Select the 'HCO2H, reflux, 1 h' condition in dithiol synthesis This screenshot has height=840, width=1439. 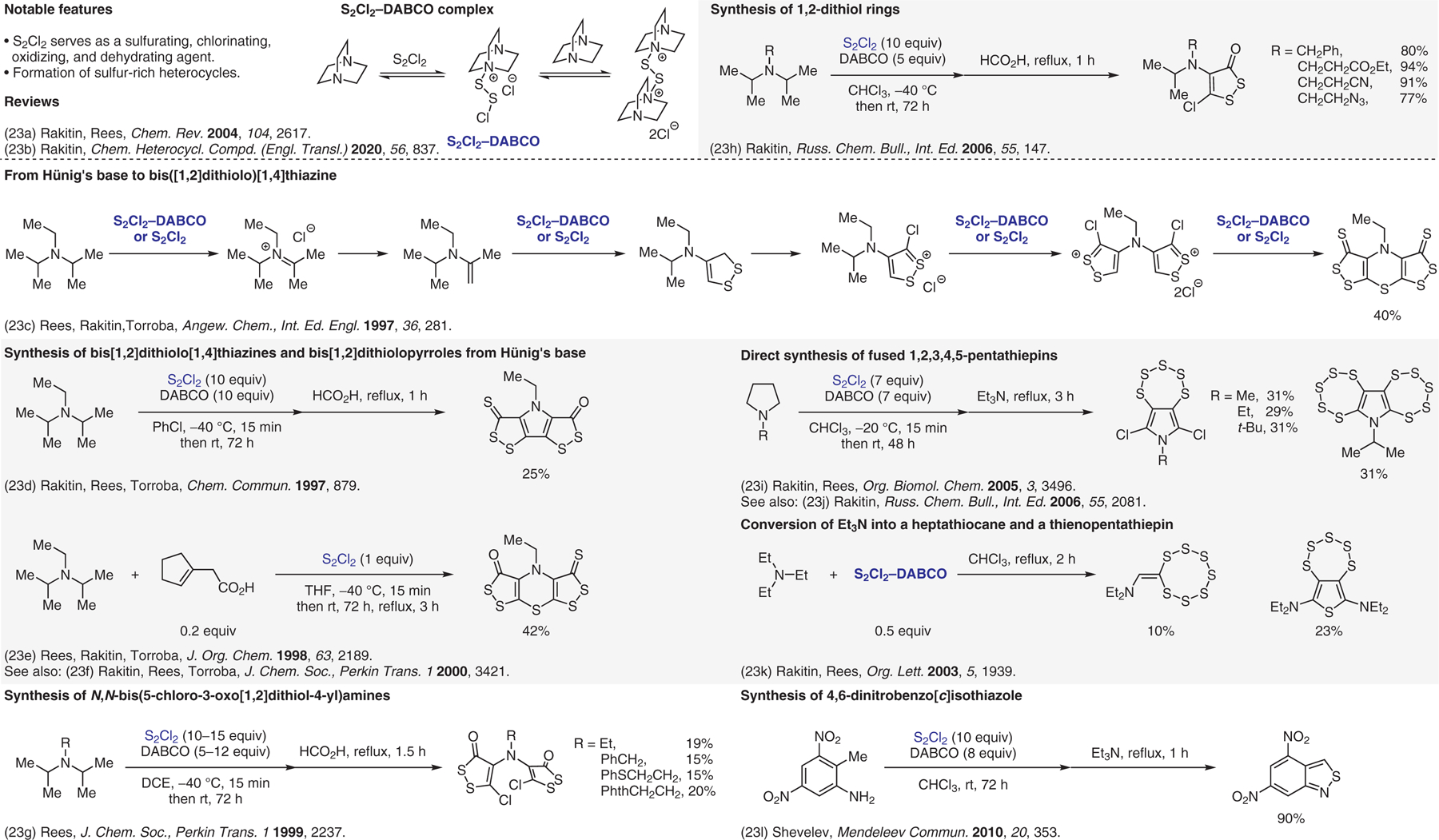1037,61
